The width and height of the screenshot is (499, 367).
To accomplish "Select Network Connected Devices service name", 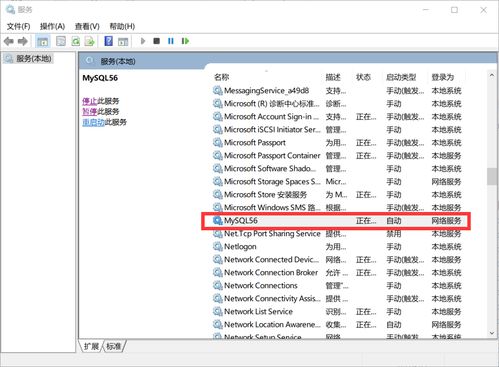I will click(x=271, y=260).
